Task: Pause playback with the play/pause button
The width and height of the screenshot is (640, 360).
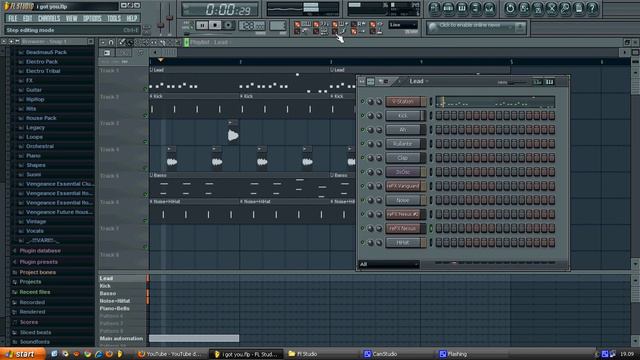Action: (202, 25)
